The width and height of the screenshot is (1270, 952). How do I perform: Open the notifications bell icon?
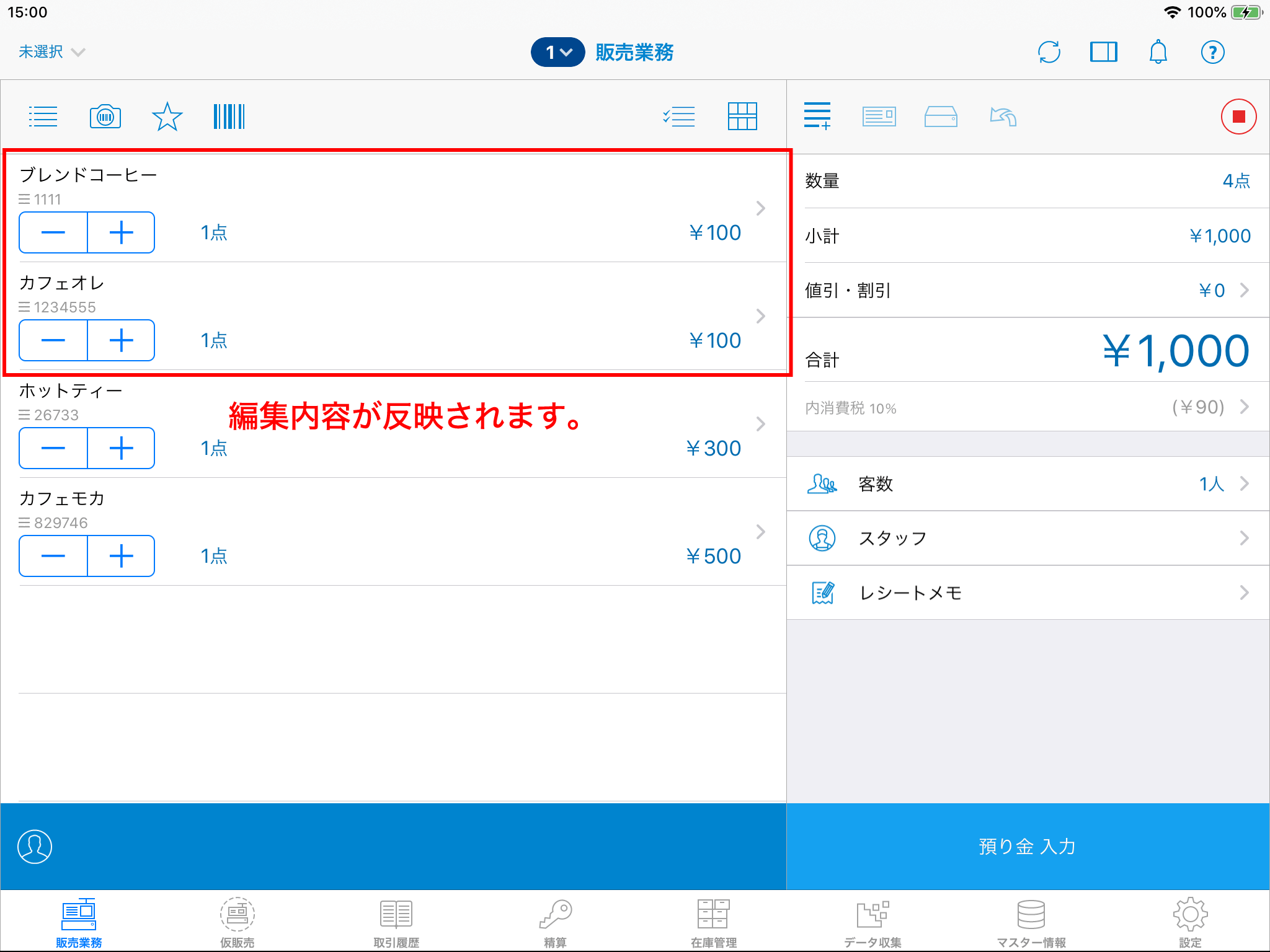(x=1158, y=52)
